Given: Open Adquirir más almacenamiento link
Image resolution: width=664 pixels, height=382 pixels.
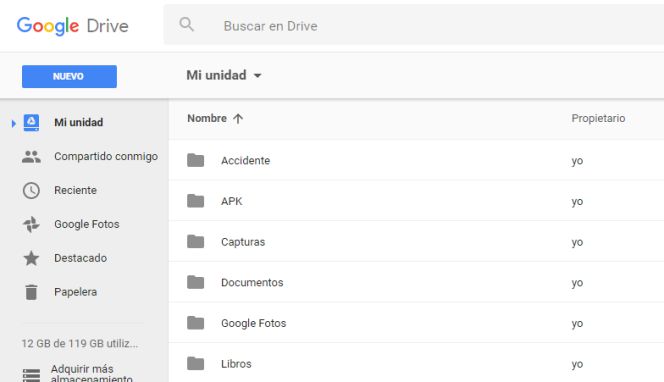Looking at the screenshot, I should [x=91, y=374].
